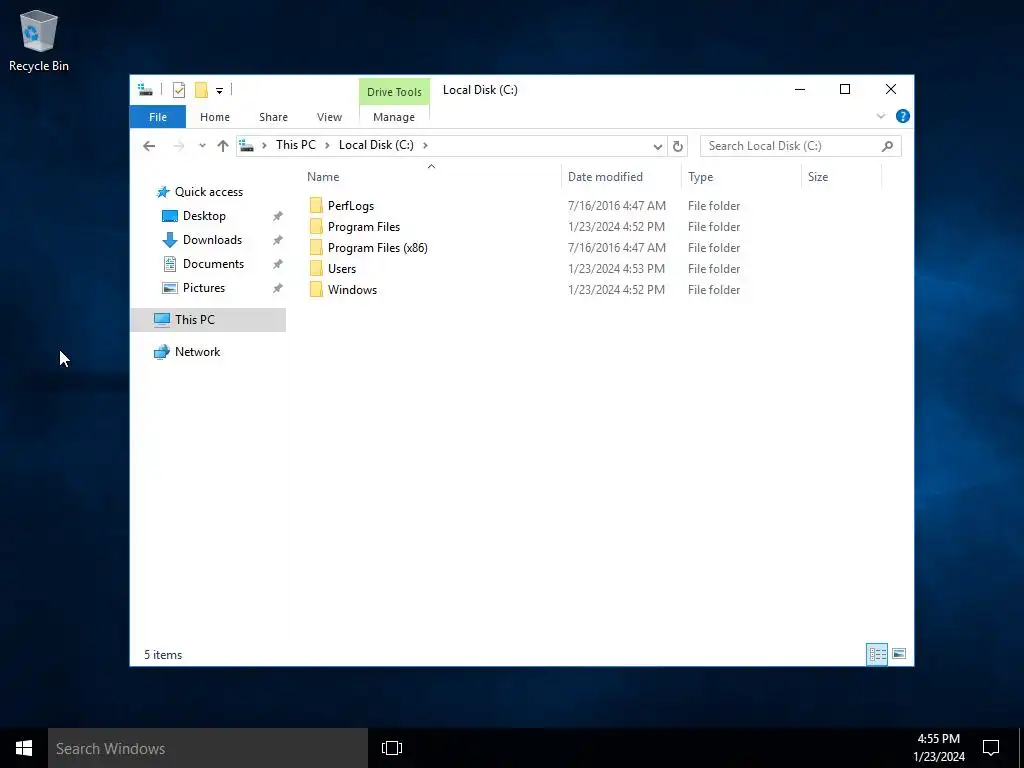The image size is (1024, 768).
Task: Open the Windows Start button
Action: 24,748
